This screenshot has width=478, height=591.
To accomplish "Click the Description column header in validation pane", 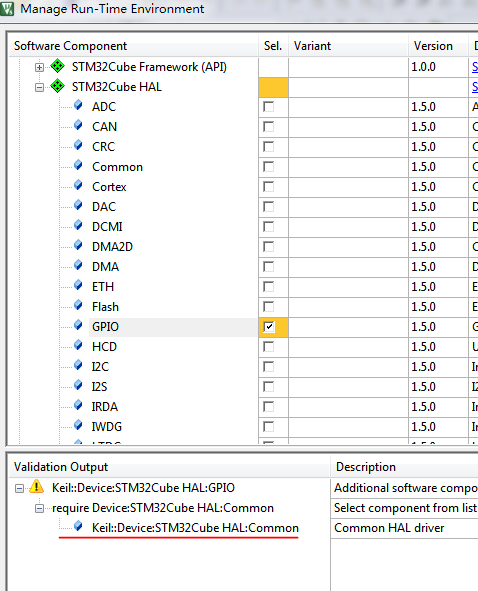I will click(x=404, y=467).
